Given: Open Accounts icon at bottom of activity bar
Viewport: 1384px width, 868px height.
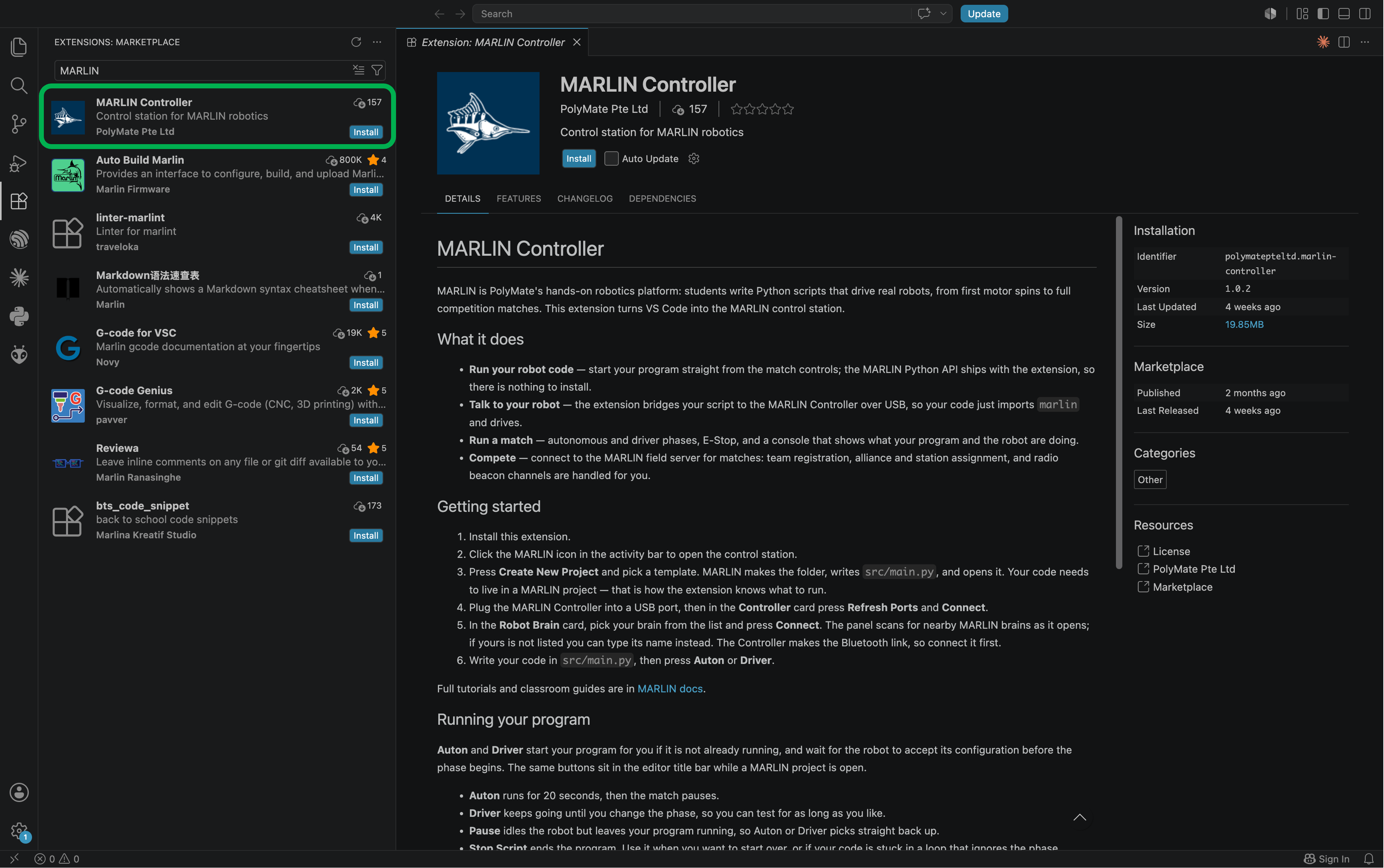Looking at the screenshot, I should pos(19,792).
